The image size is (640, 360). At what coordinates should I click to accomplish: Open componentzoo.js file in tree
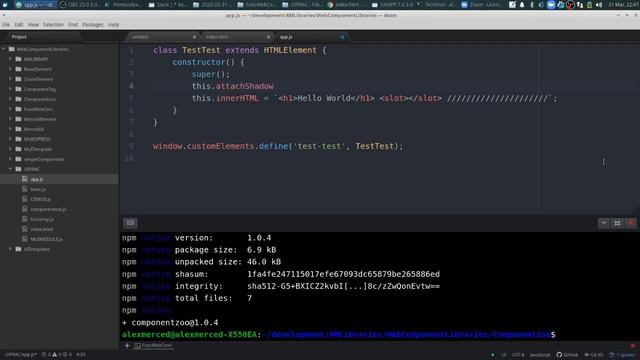[x=49, y=209]
